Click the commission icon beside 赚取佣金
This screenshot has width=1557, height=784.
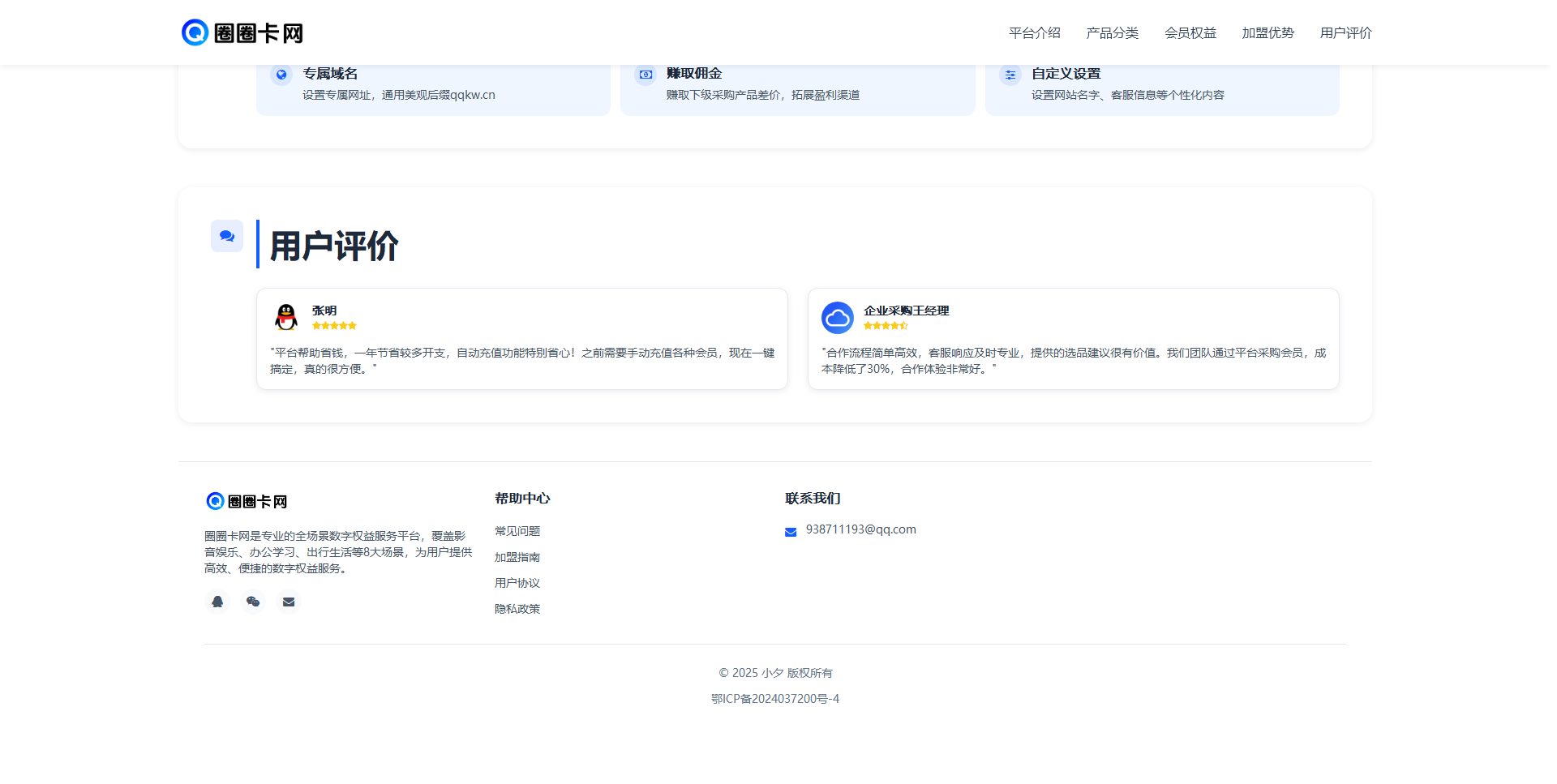646,75
